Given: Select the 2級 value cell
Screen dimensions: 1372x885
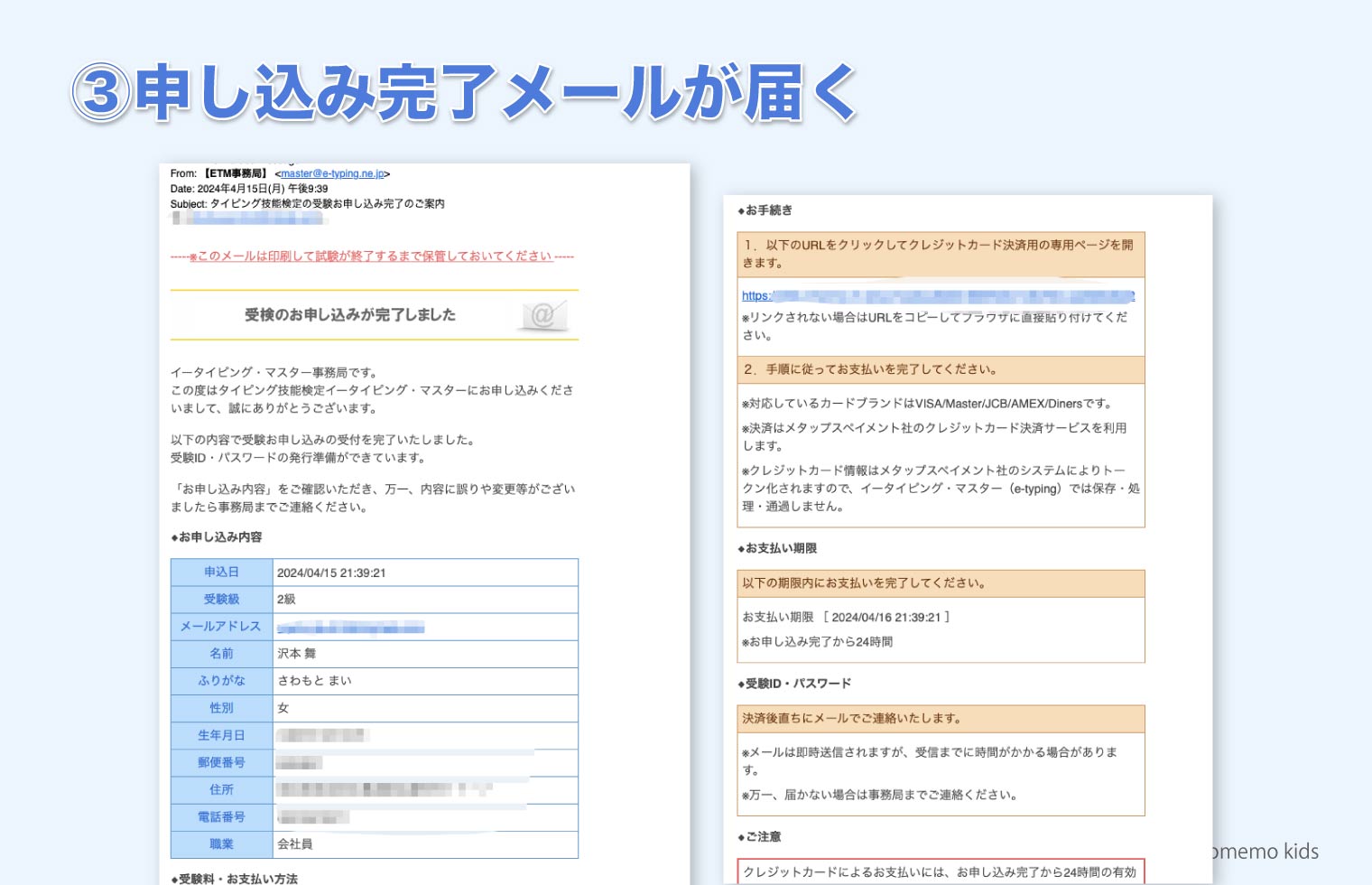Looking at the screenshot, I should coord(425,600).
